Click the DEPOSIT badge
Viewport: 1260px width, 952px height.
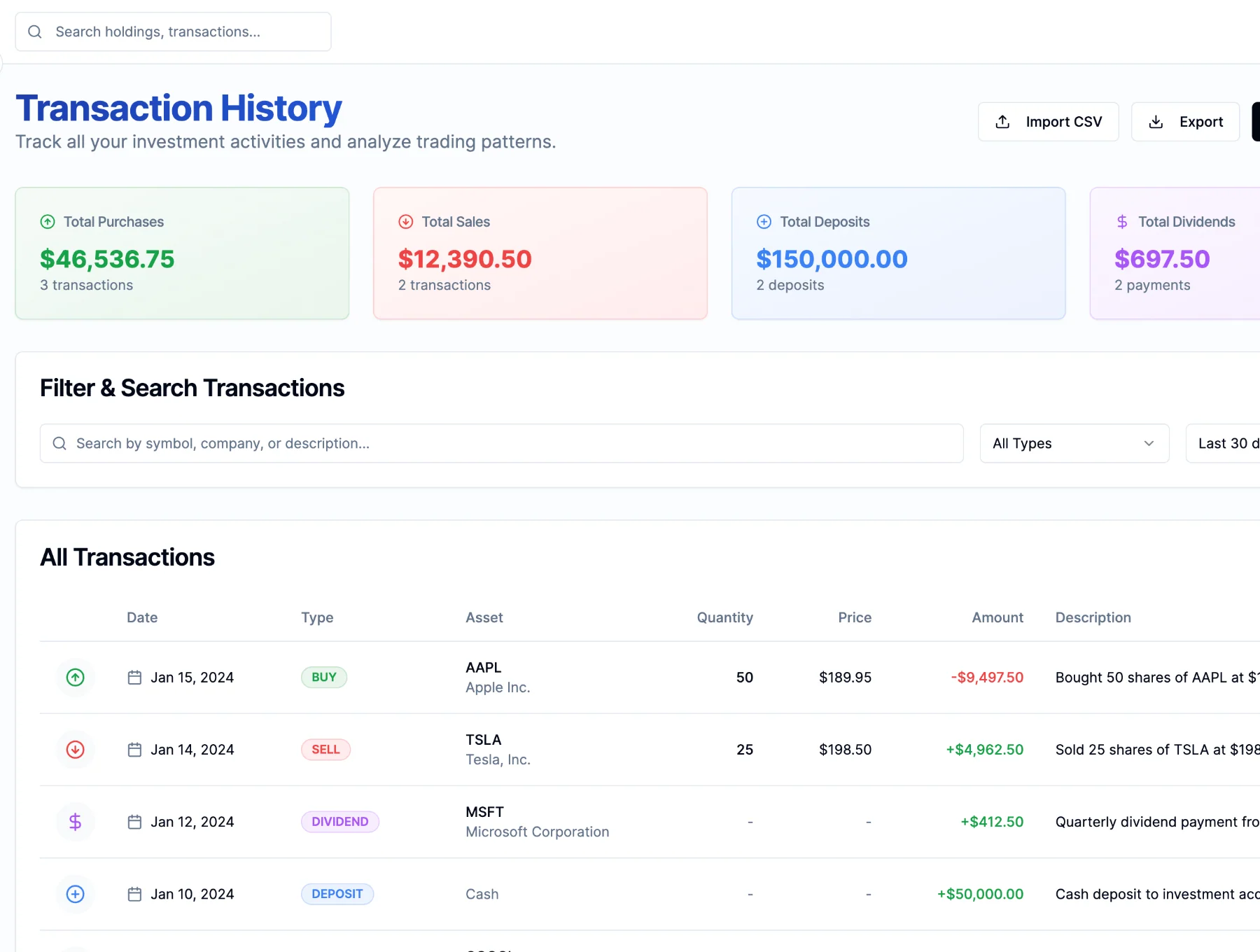point(337,894)
